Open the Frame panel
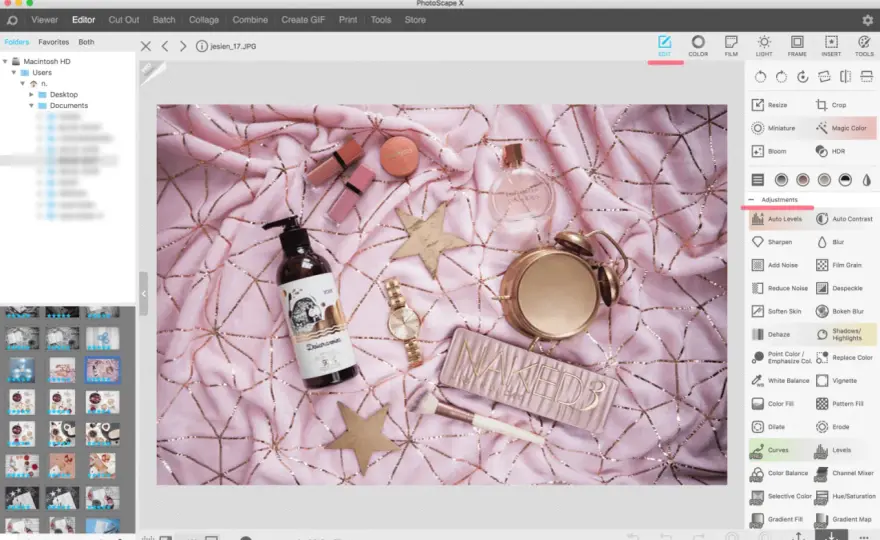The height and width of the screenshot is (540, 880). pyautogui.click(x=797, y=45)
